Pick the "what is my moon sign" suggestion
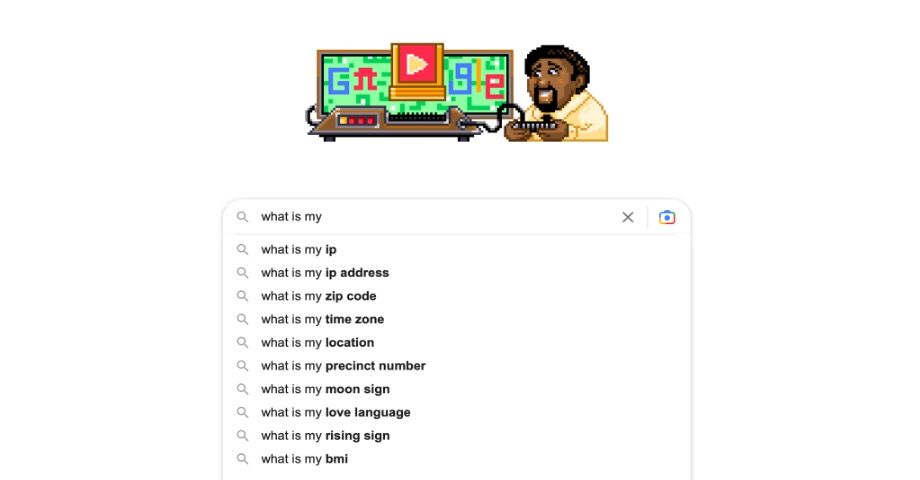 pyautogui.click(x=325, y=389)
